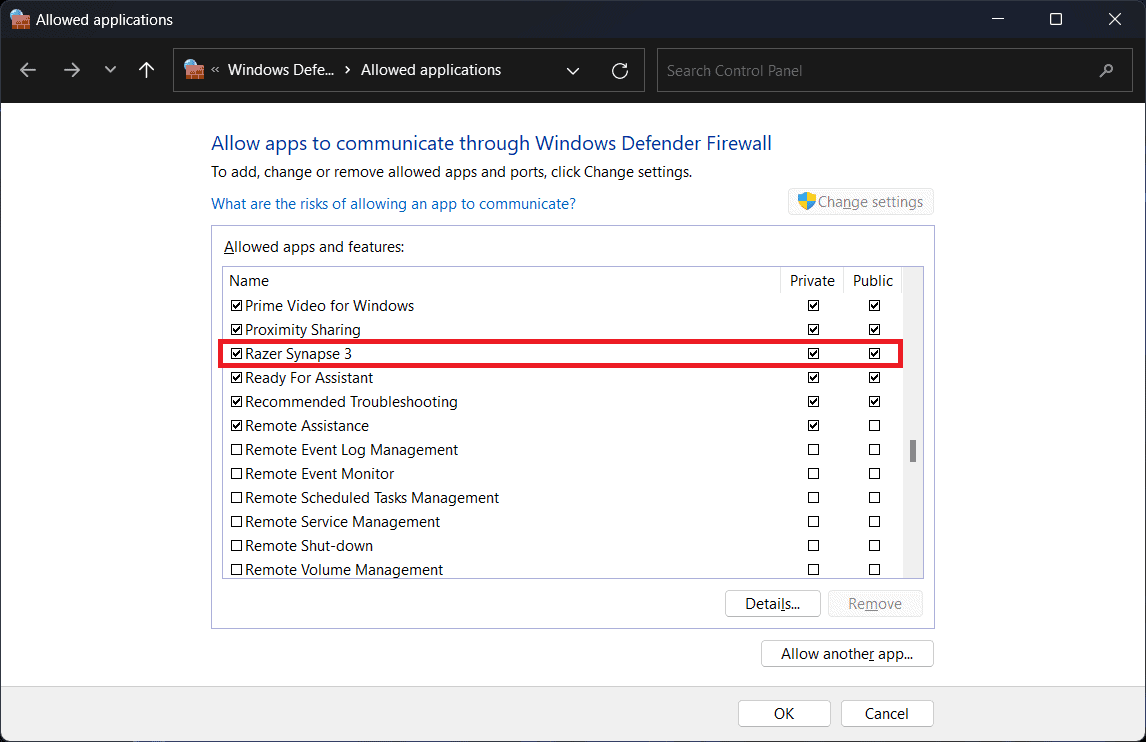Click the firewall icon in address bar
The width and height of the screenshot is (1146, 742).
pos(194,69)
